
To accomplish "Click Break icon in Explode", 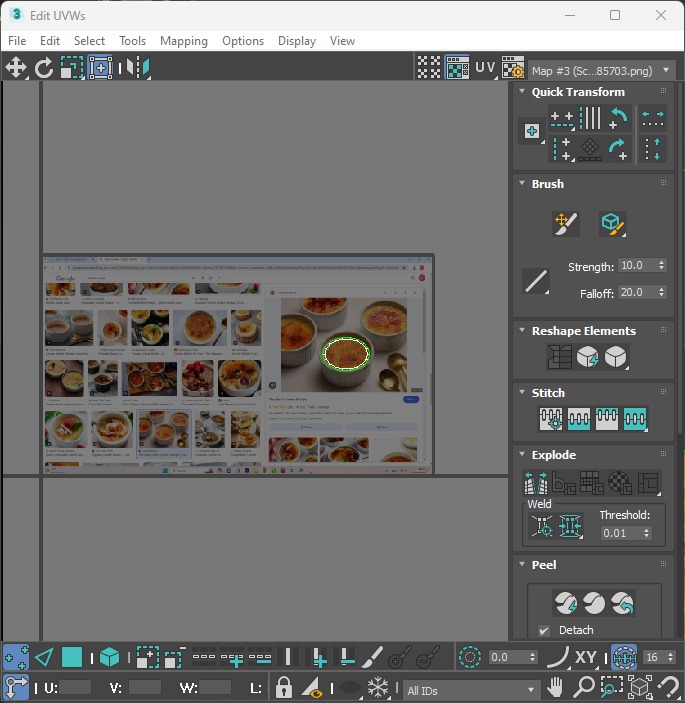I will 535,483.
